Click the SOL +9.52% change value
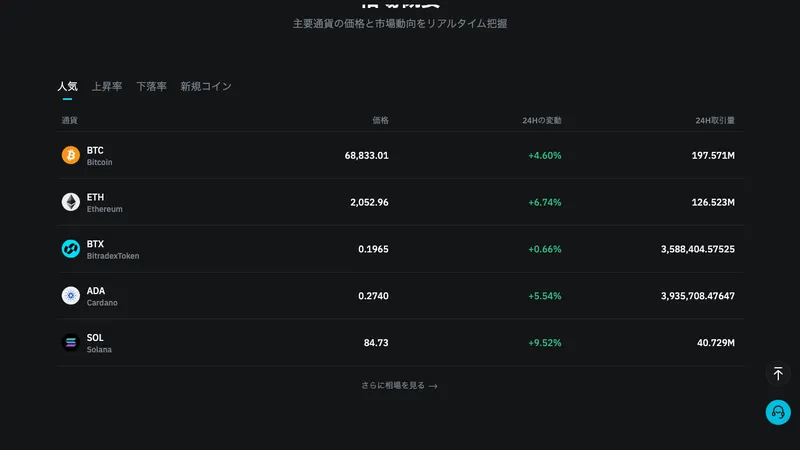This screenshot has width=800, height=450. click(544, 343)
